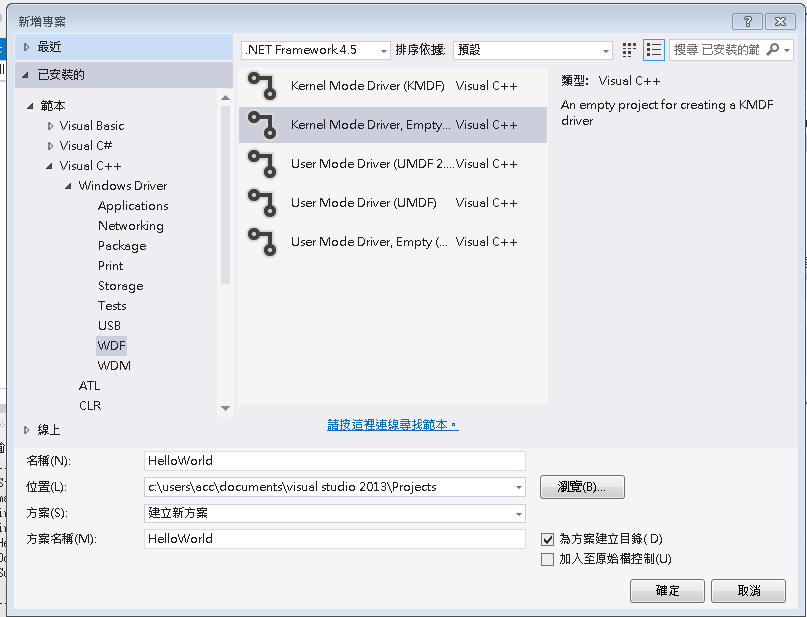Screen dimensions: 807x617
Task: Select the WDF category
Action: tap(111, 346)
